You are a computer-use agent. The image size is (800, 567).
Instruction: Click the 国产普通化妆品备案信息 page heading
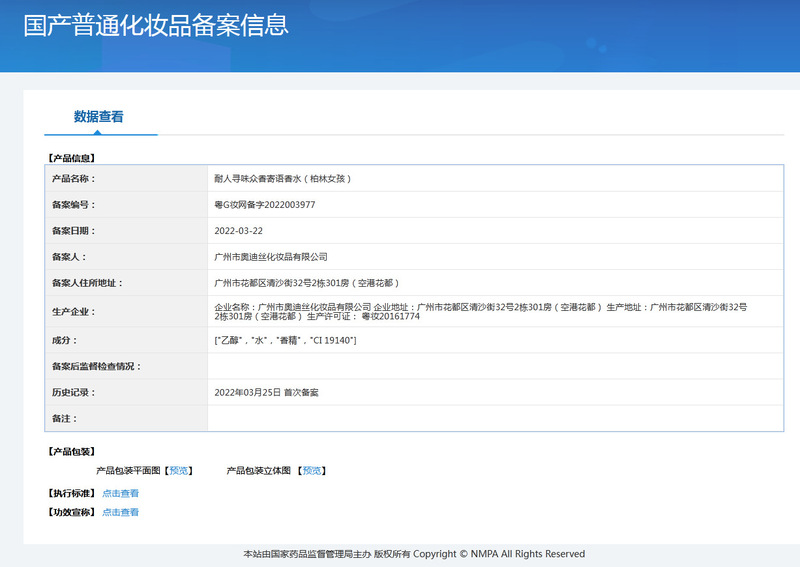point(156,26)
